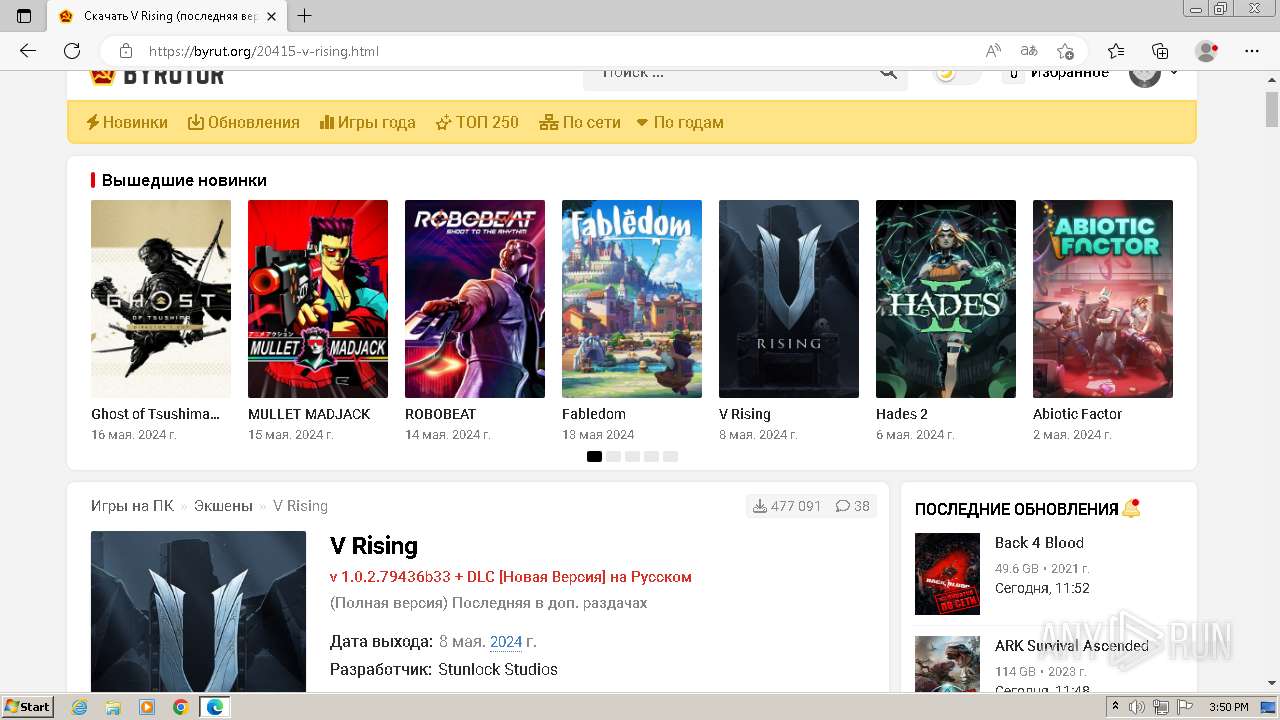Image resolution: width=1280 pixels, height=720 pixels.
Task: Open the Read aloud feature
Action: [993, 51]
